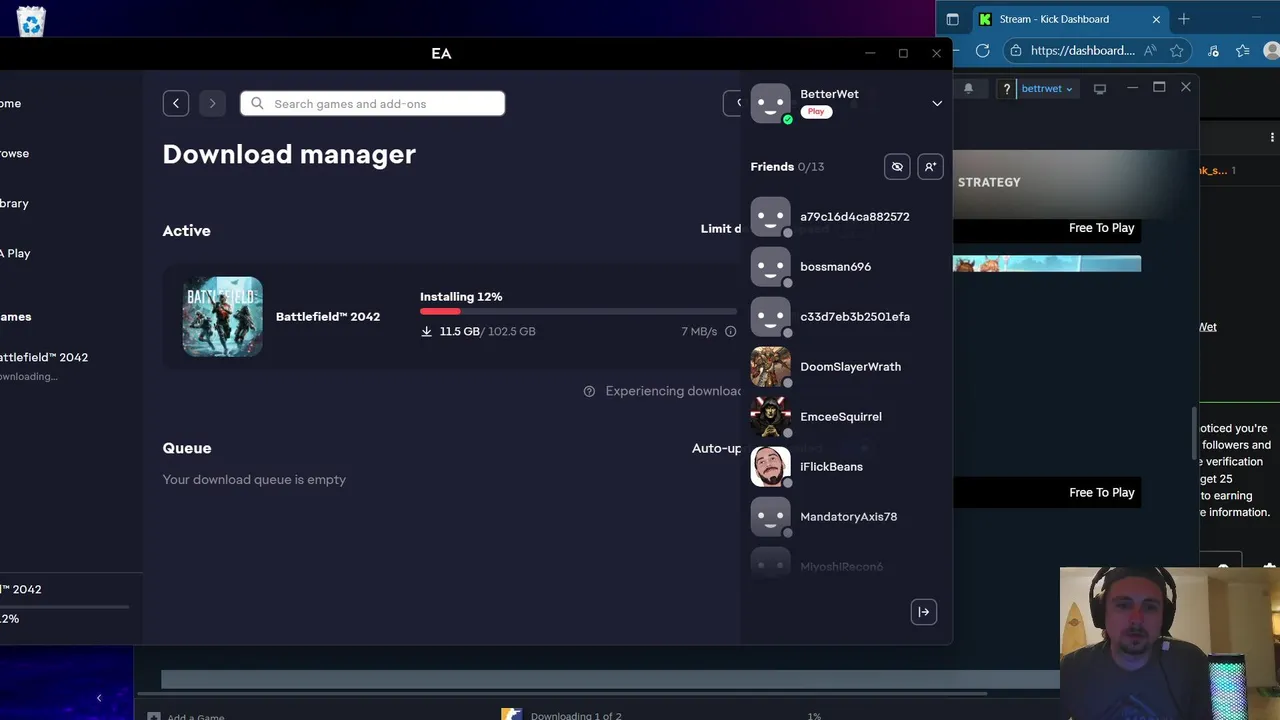Add page to favorites star icon
Image resolution: width=1280 pixels, height=720 pixels.
click(x=1177, y=50)
